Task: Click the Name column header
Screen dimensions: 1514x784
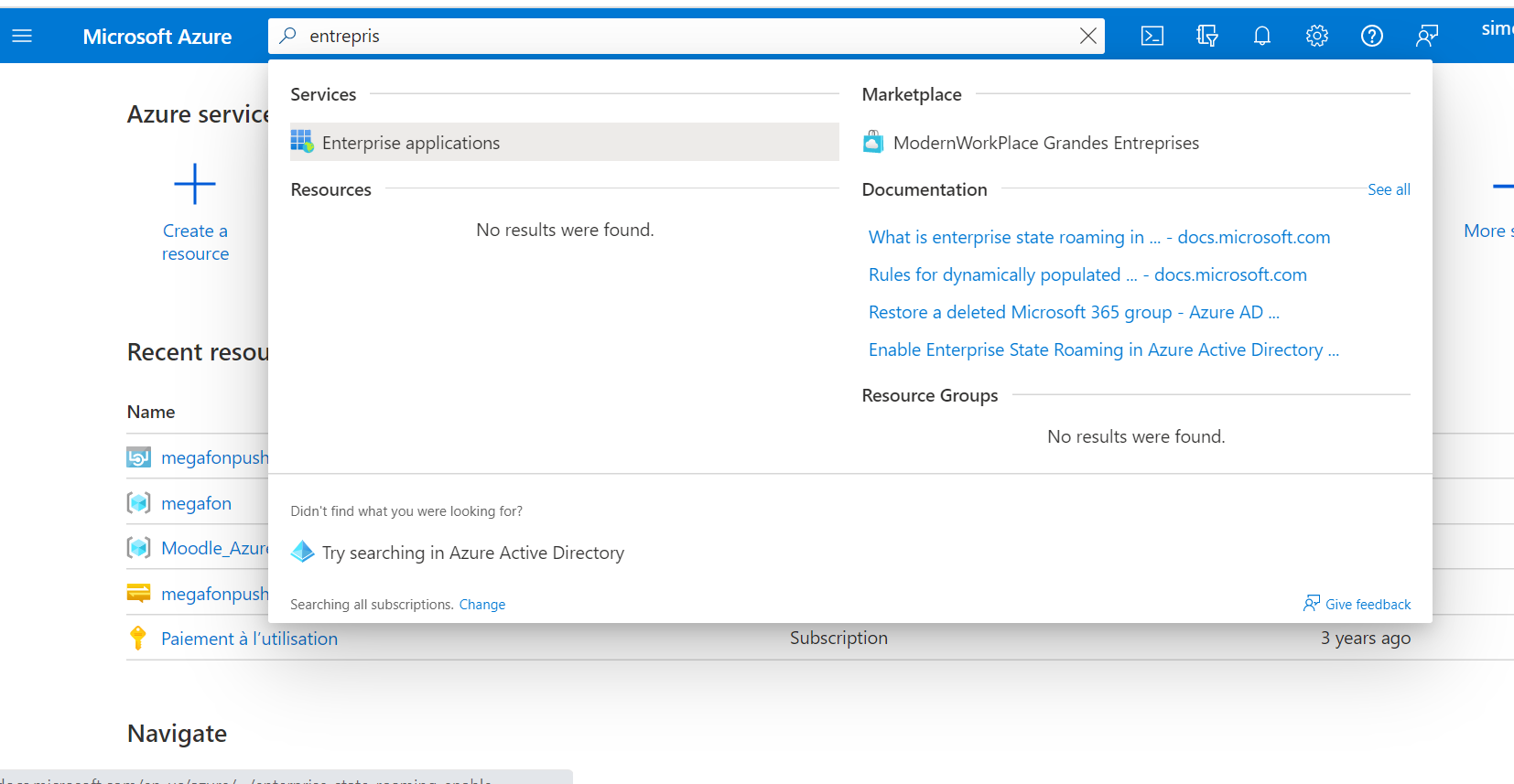Action: [151, 412]
